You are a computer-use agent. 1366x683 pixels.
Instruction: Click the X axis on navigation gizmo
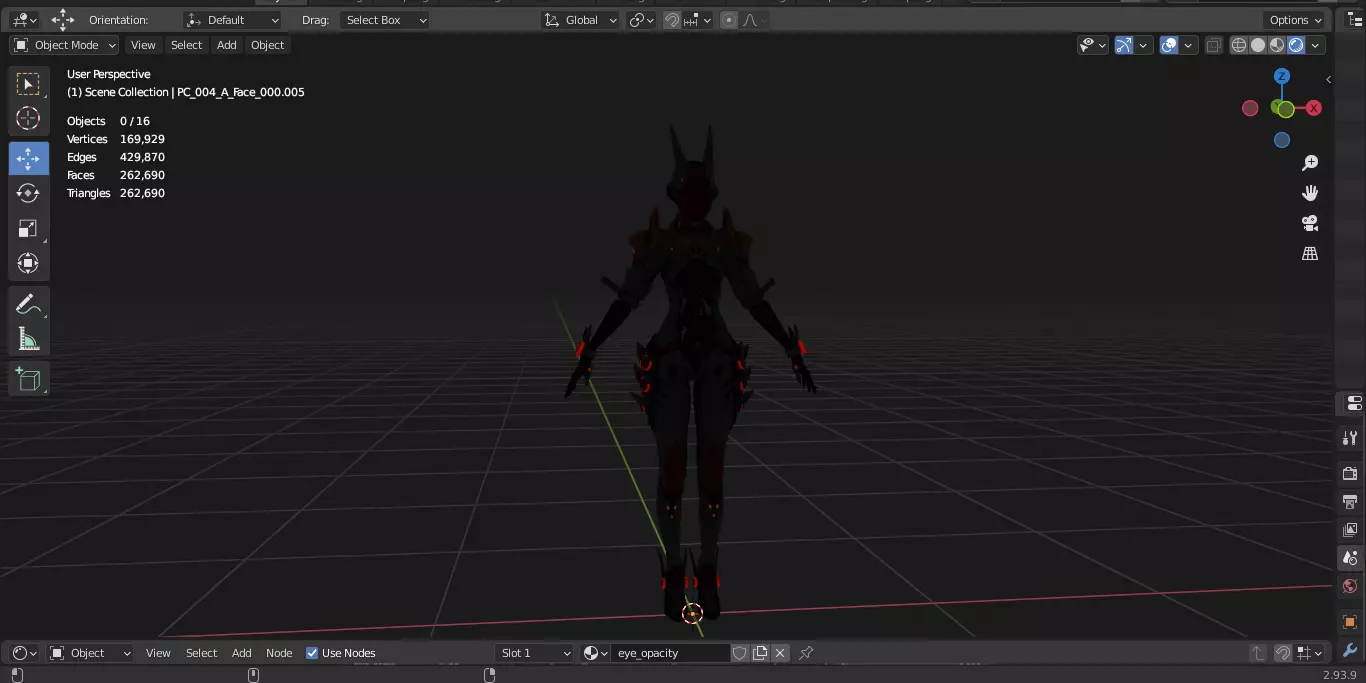coord(1314,108)
